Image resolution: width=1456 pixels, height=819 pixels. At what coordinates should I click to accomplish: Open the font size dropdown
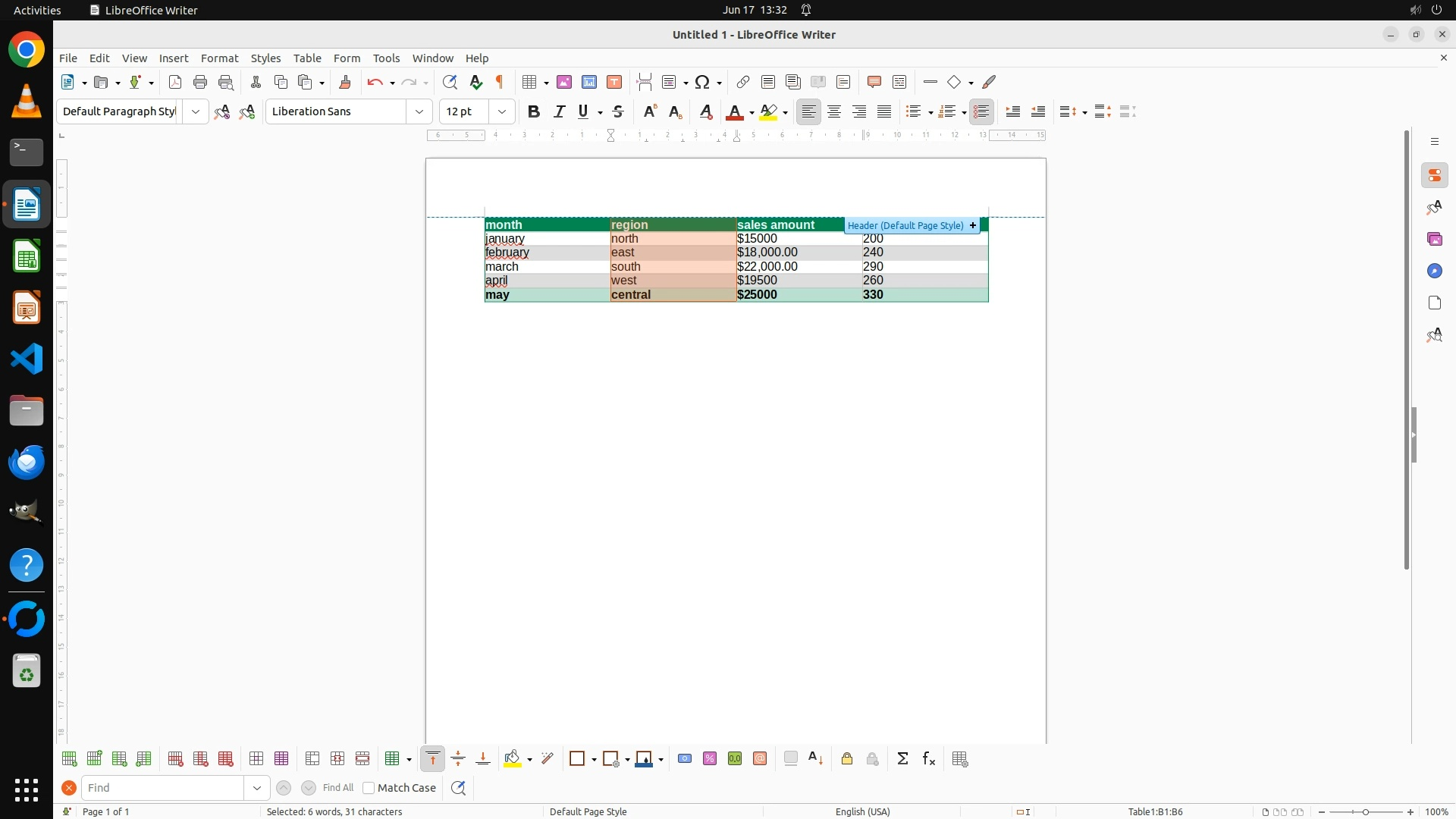pos(502,111)
